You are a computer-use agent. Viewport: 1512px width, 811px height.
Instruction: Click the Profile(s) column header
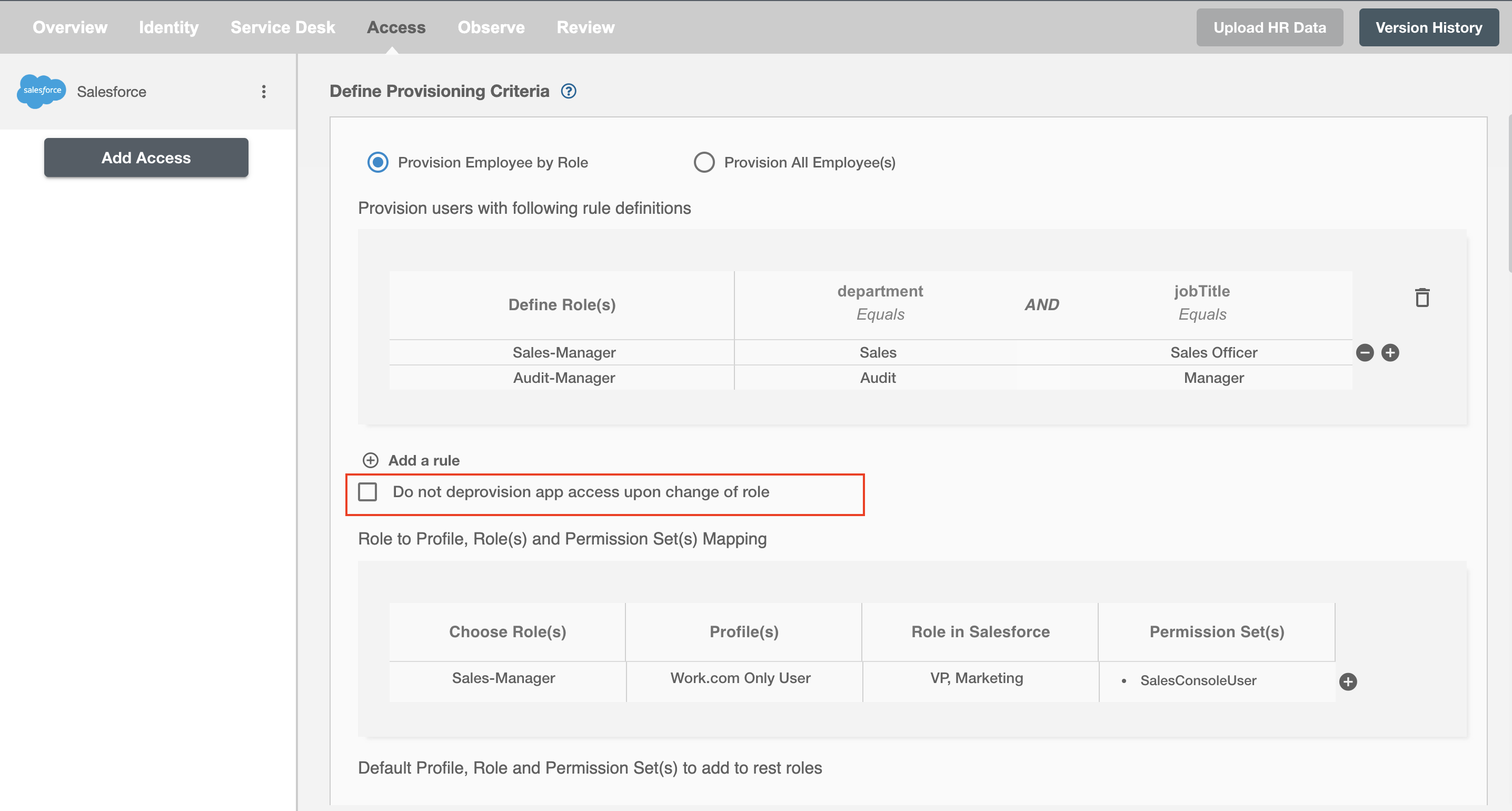point(744,632)
